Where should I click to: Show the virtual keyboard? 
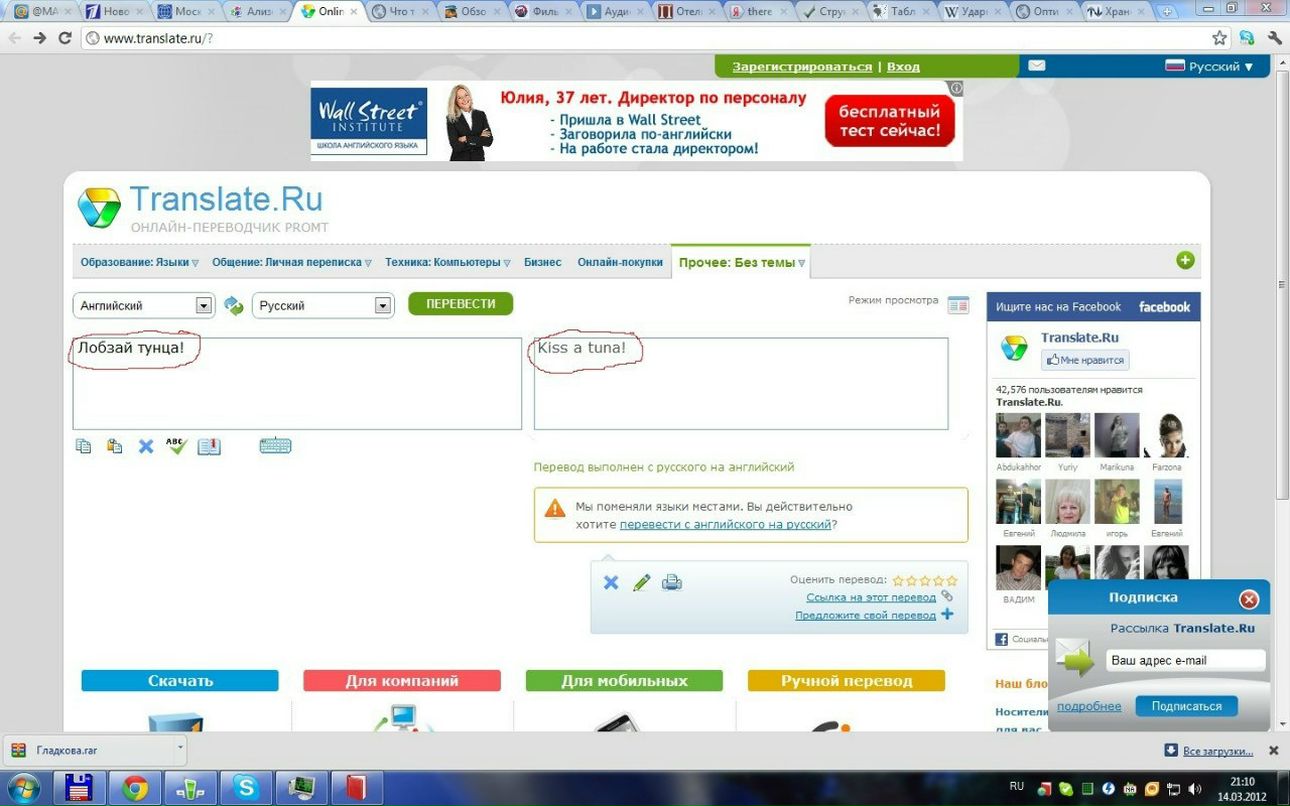point(275,446)
